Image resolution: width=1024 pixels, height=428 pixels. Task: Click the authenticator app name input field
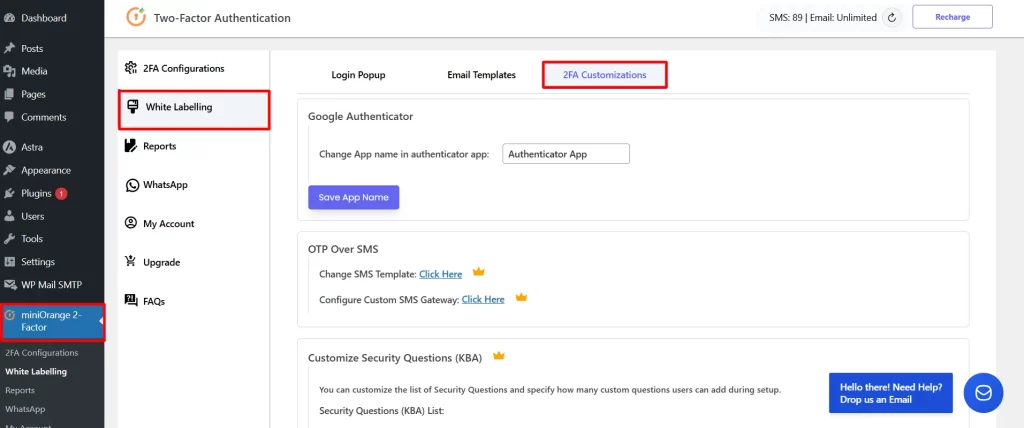pyautogui.click(x=566, y=154)
